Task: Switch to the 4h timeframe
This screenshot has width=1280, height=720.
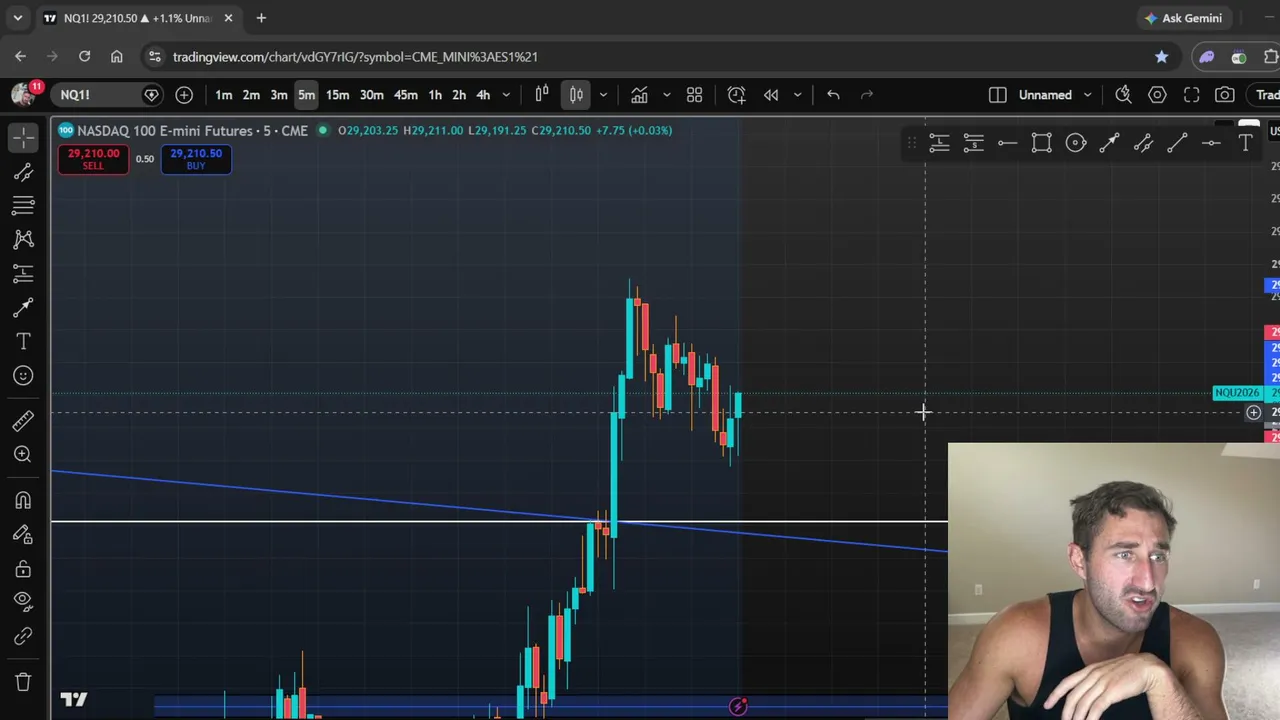Action: 483,95
